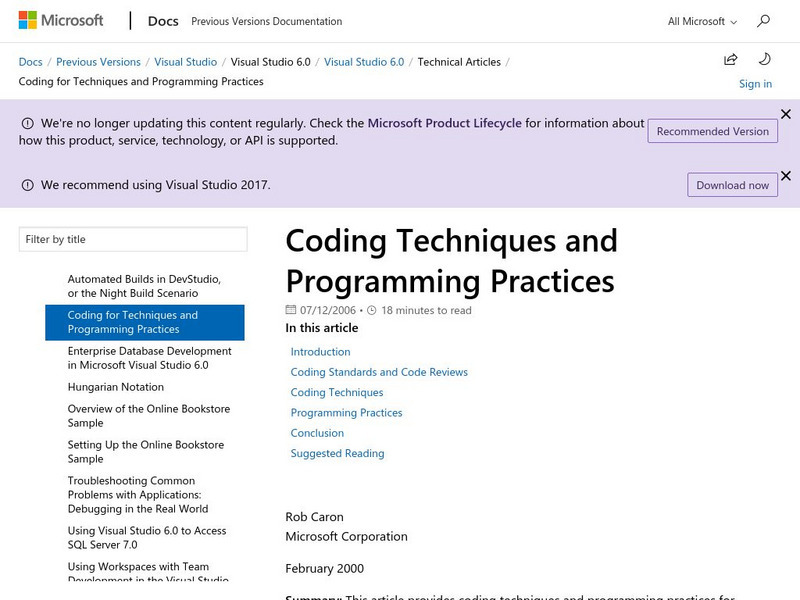The width and height of the screenshot is (800, 600).
Task: Open Setting Up the Online Bookstore Sample
Action: 146,452
